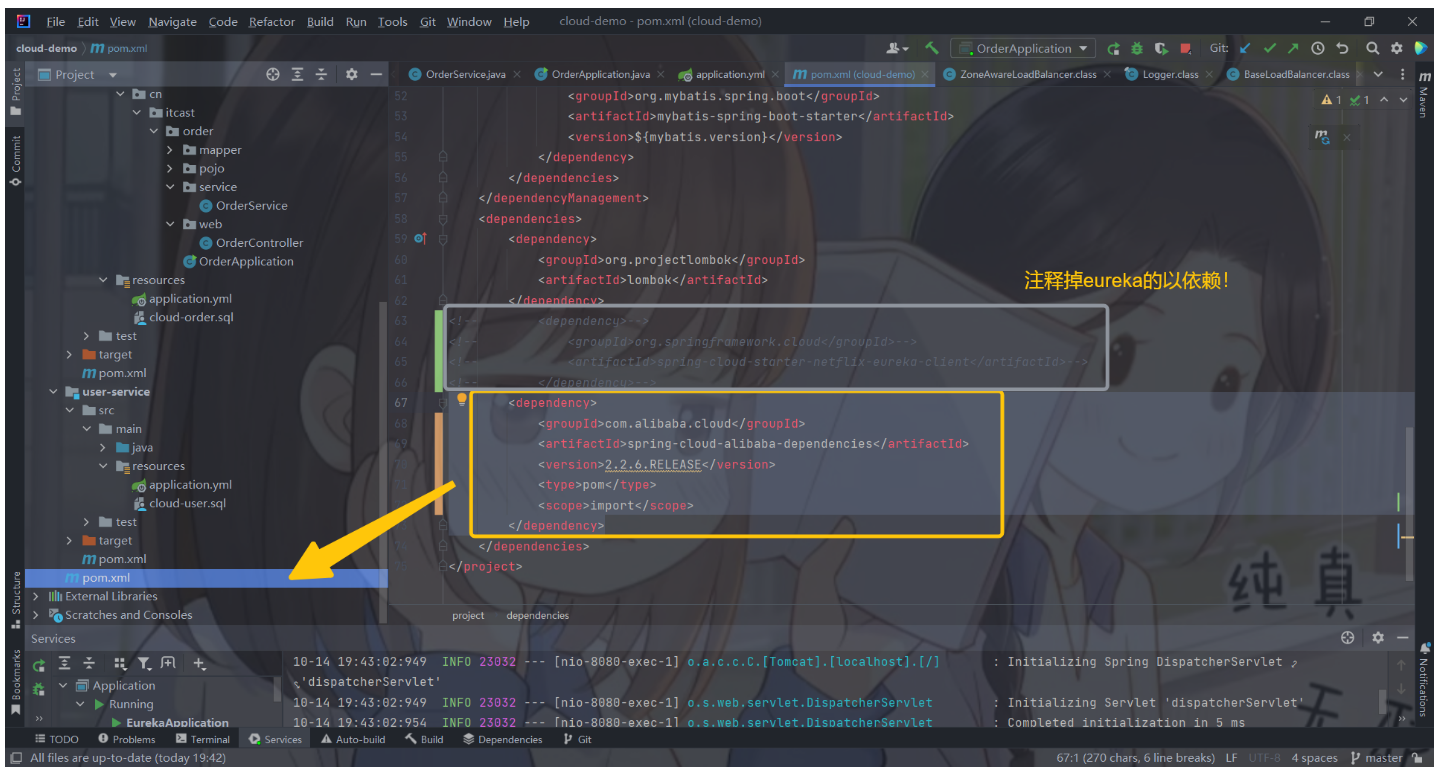Toggle the Notifications side tool window

(1423, 680)
